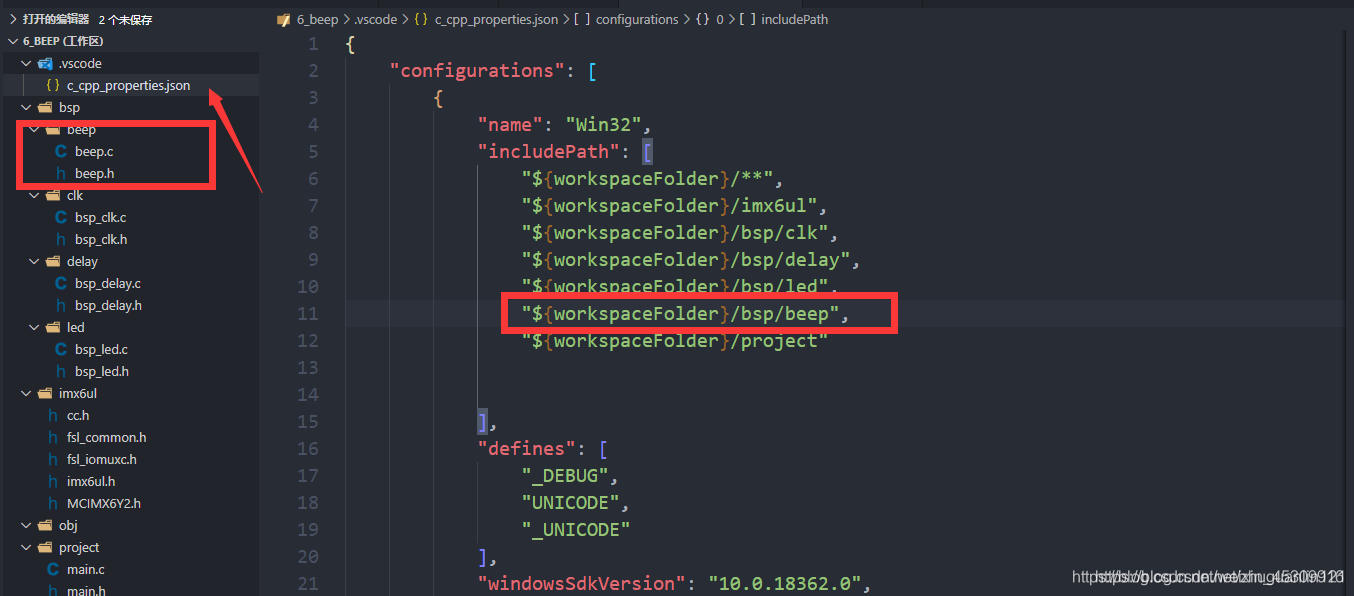This screenshot has height=596, width=1354.
Task: Collapse the project folder chevron
Action: tap(26, 547)
